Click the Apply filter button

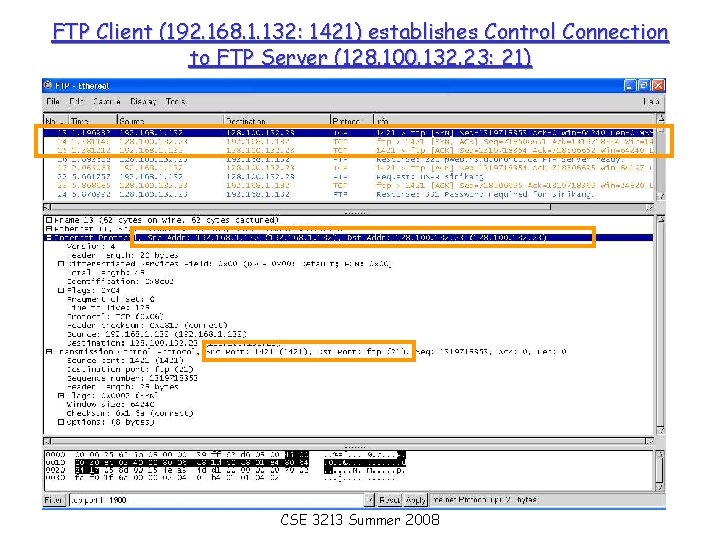pyautogui.click(x=416, y=500)
